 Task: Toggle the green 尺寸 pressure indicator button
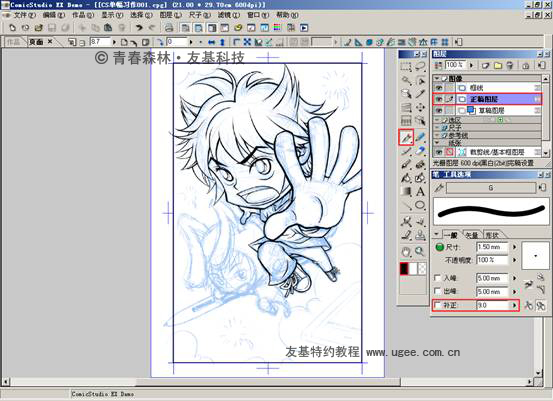tap(439, 247)
